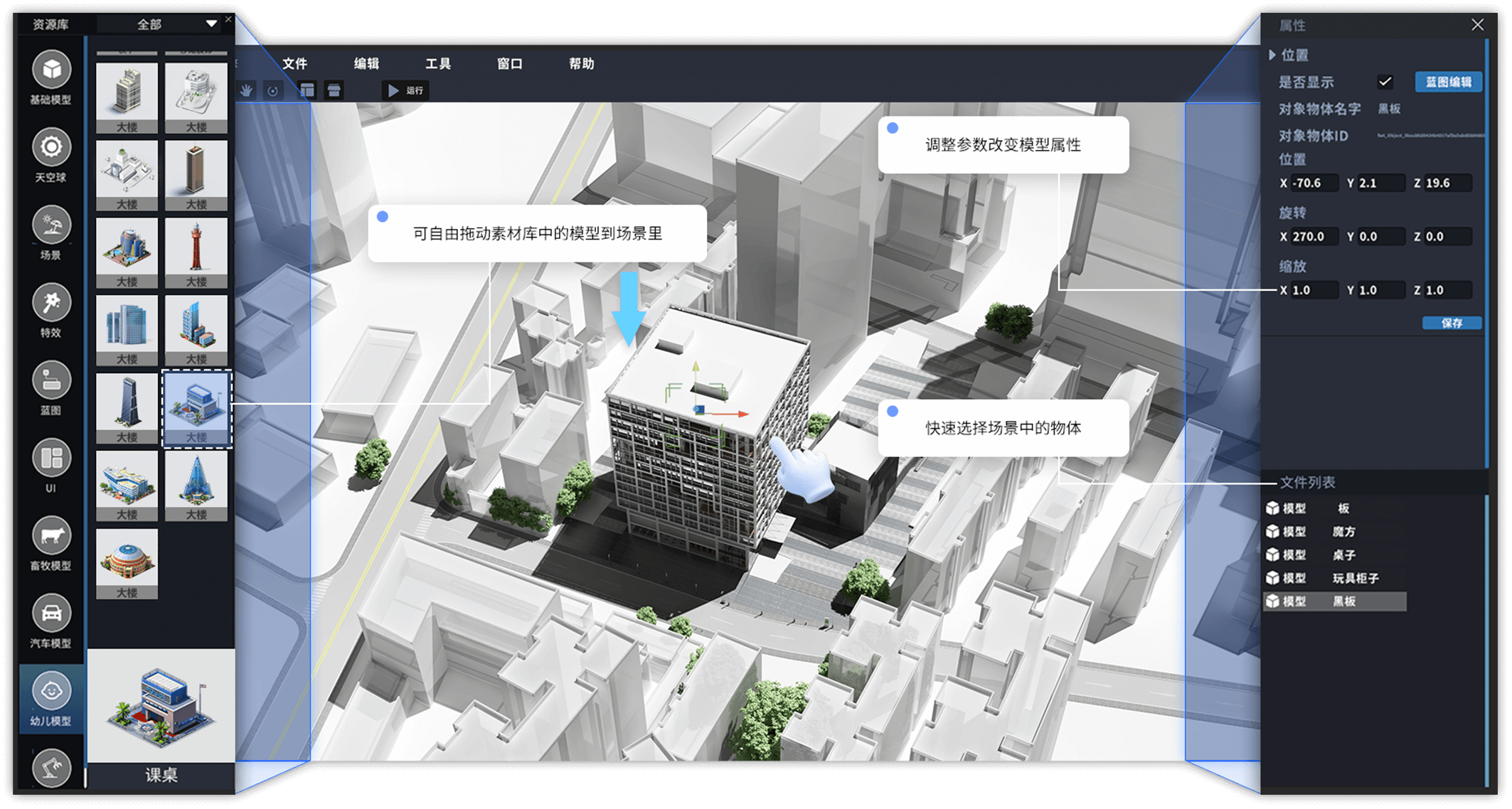Open the 天空球 skybox category
The image size is (1512, 809).
[x=51, y=148]
